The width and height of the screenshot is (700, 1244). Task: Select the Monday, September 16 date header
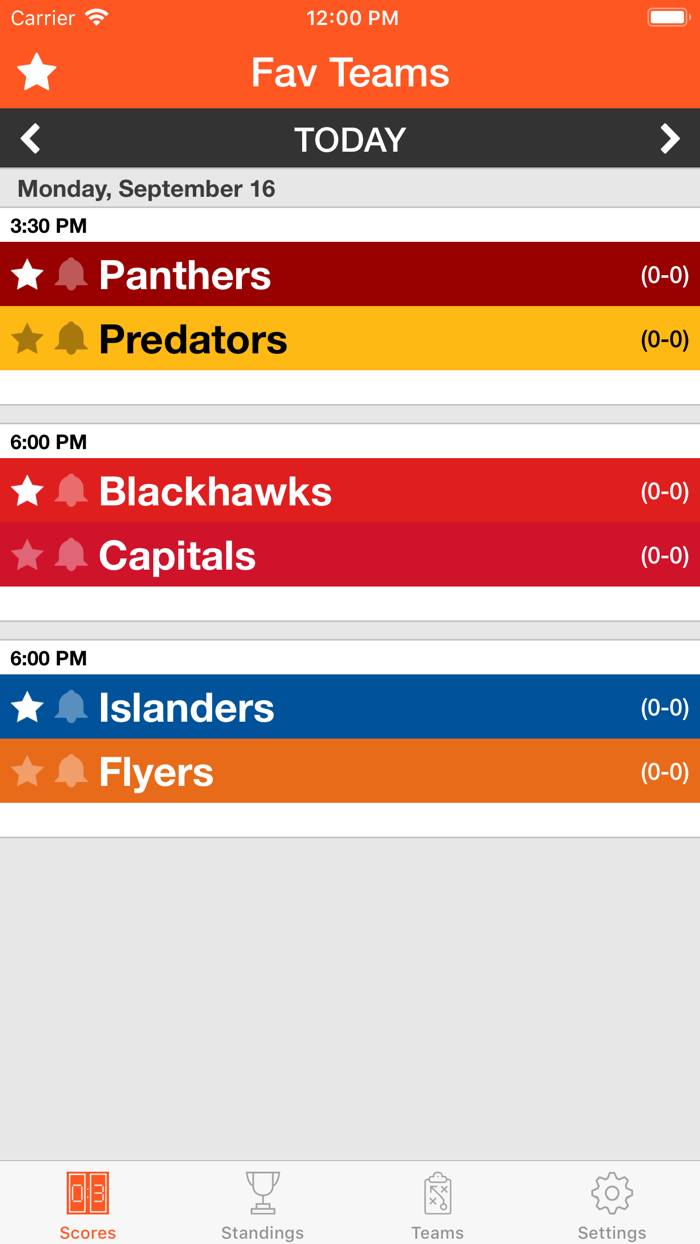click(x=147, y=188)
